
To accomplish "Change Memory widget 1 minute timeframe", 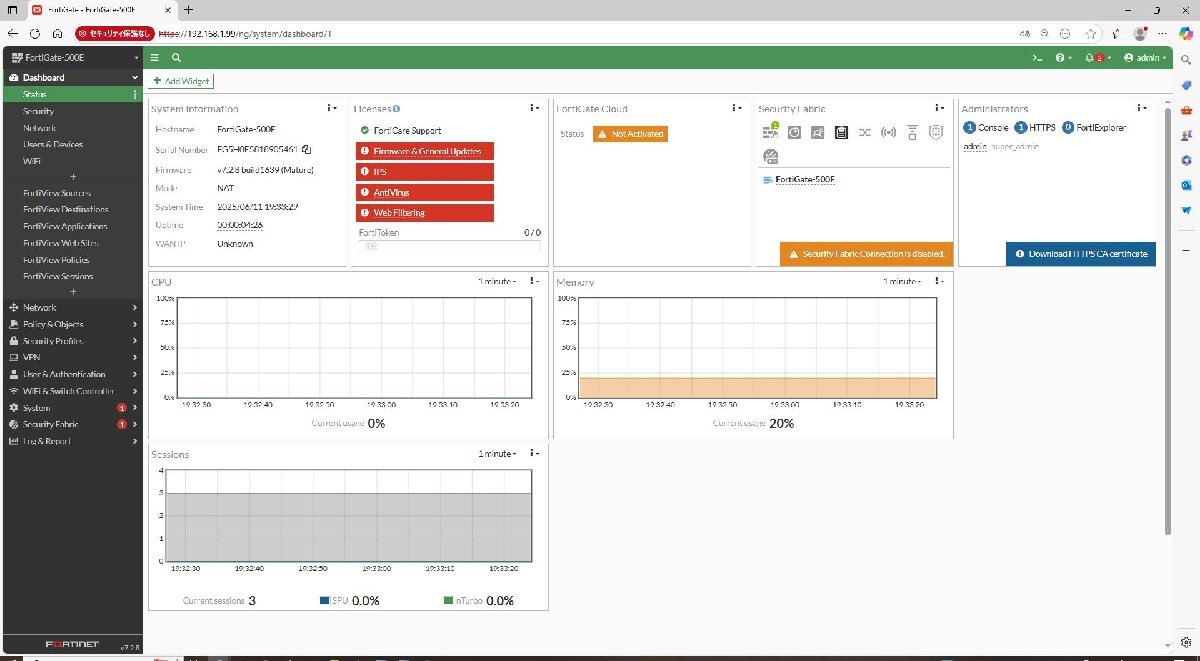I will click(902, 282).
